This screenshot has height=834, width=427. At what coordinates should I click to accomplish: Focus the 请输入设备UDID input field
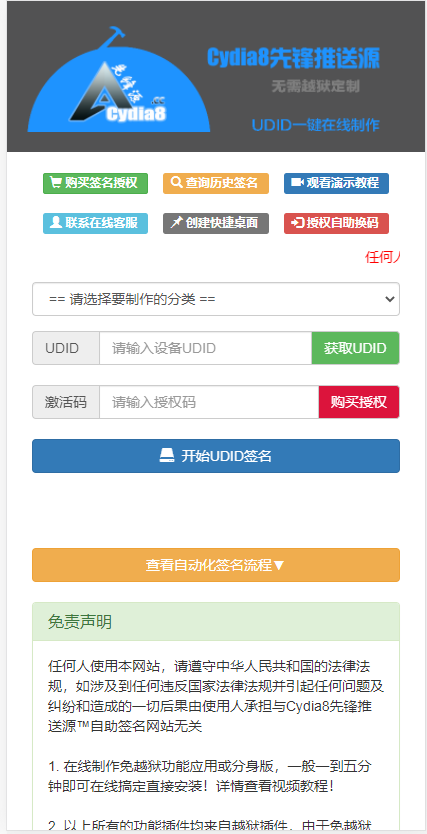click(x=205, y=348)
